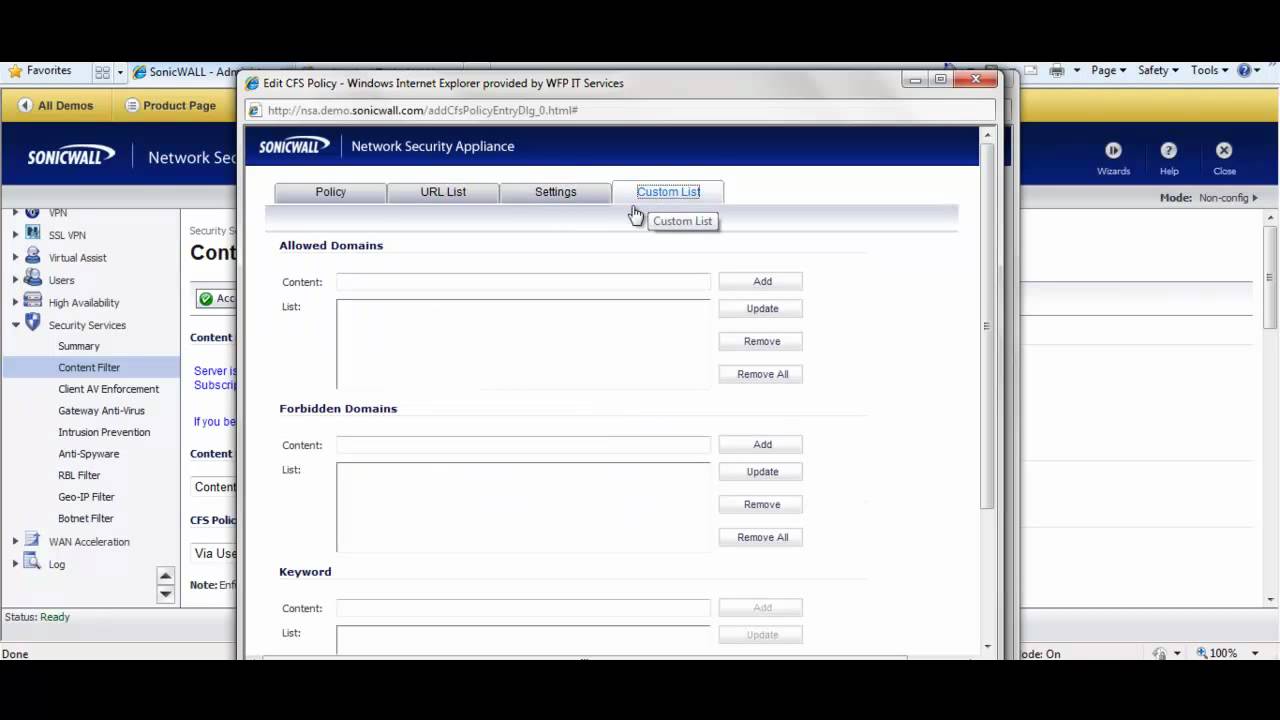Click the SonicWALL Close X icon
This screenshot has height=720, width=1280.
pyautogui.click(x=1224, y=150)
